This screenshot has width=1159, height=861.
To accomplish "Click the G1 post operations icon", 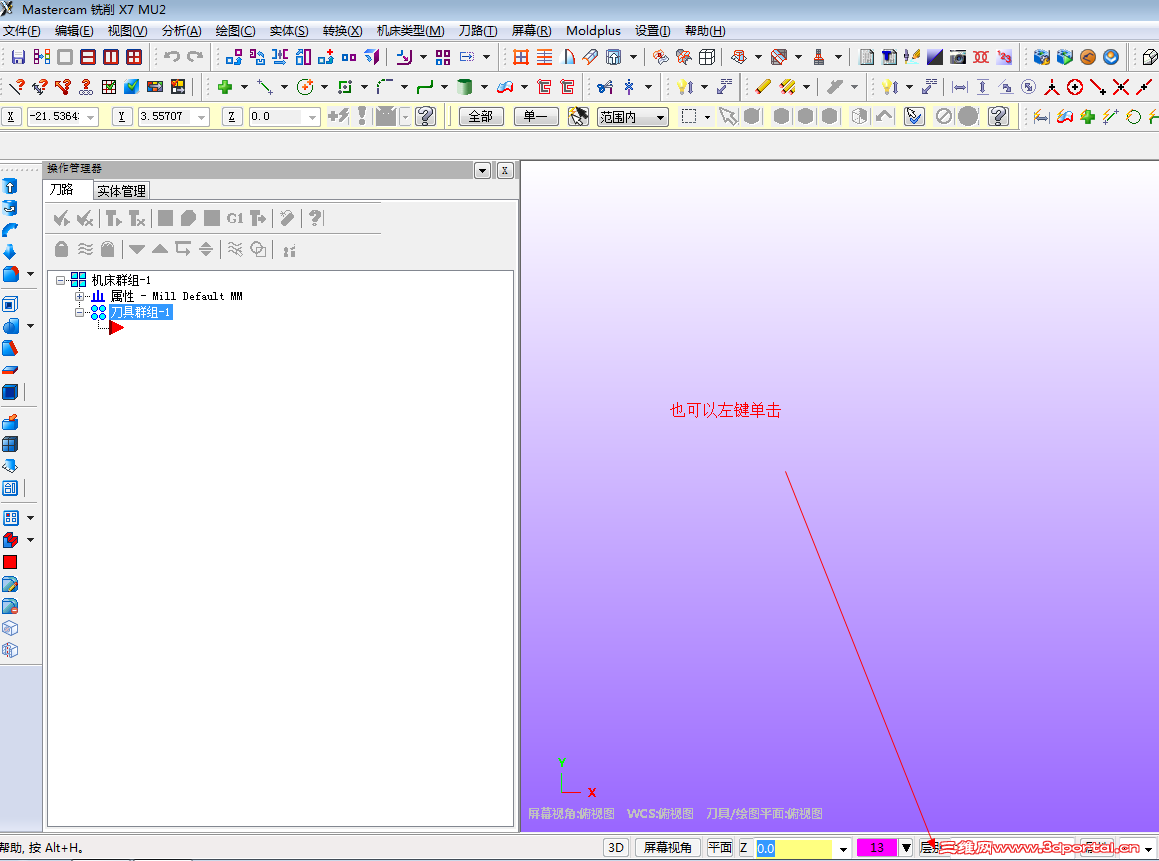I will [235, 218].
